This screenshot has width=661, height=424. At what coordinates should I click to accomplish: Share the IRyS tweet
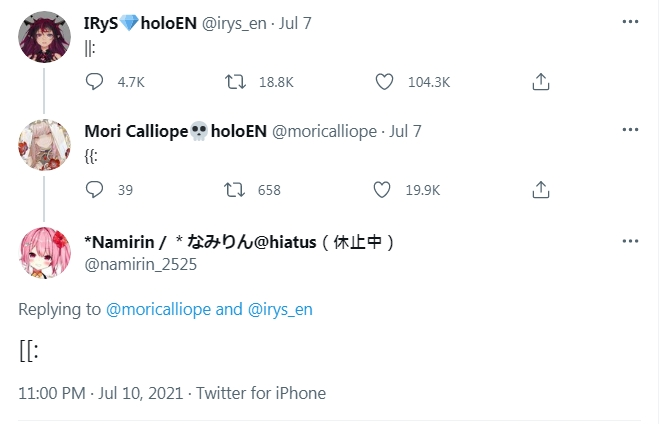tap(540, 82)
